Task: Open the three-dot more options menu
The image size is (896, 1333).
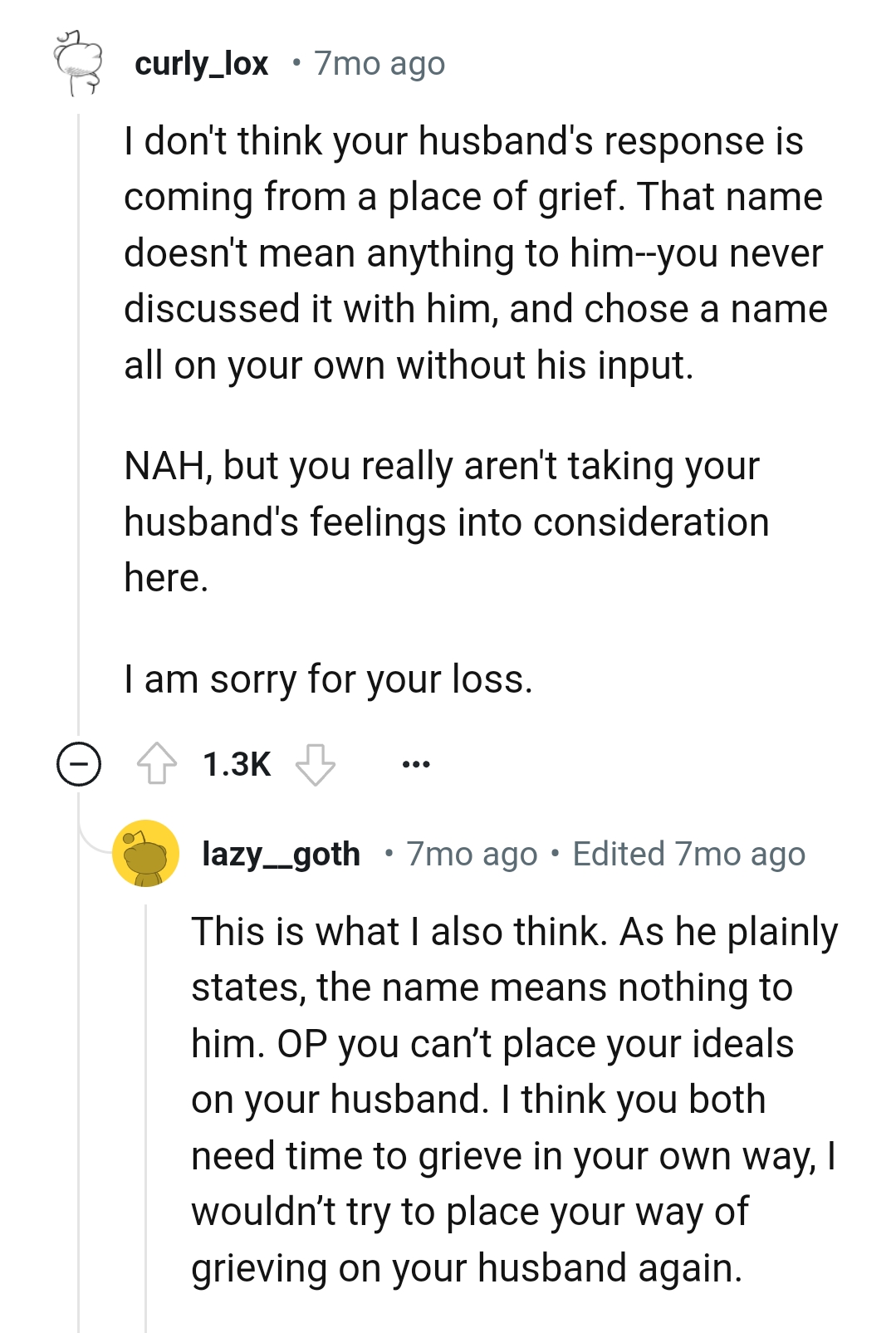Action: click(x=415, y=763)
